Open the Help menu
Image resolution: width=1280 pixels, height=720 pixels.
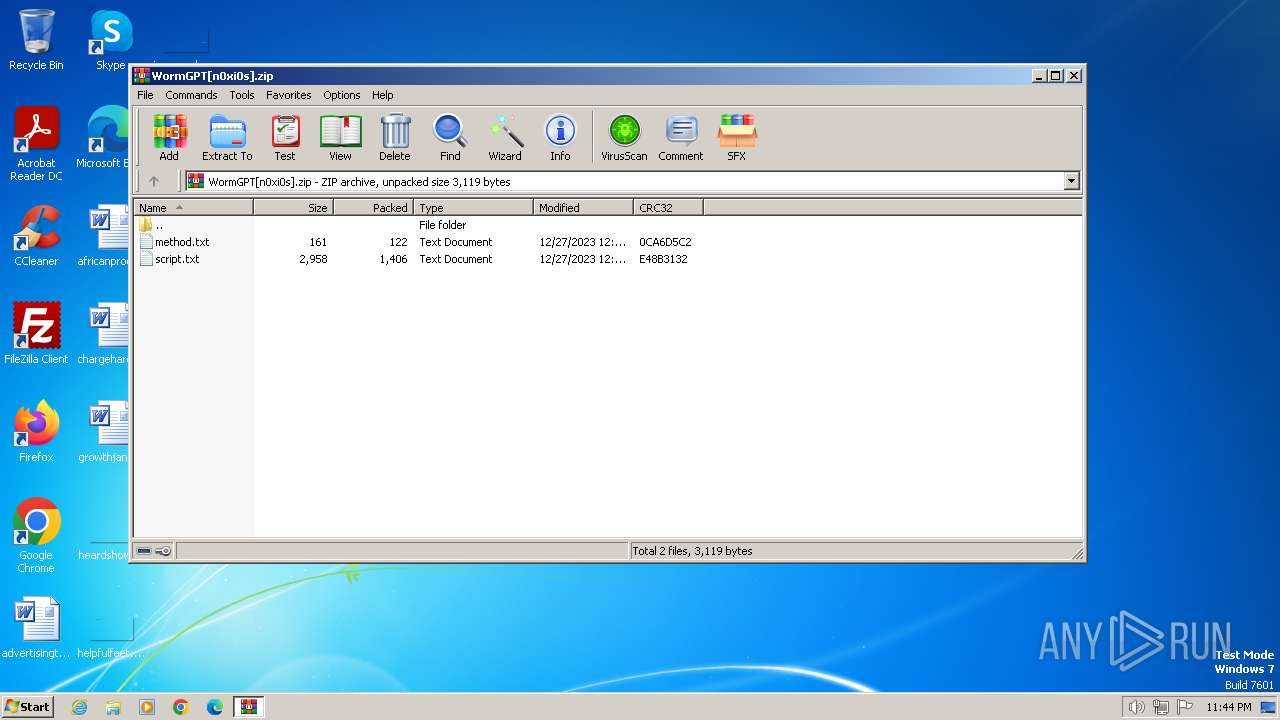point(382,95)
